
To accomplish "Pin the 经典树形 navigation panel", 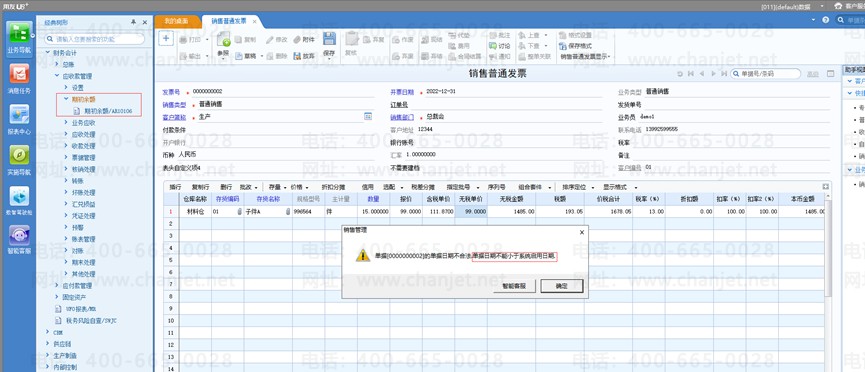I will point(133,22).
